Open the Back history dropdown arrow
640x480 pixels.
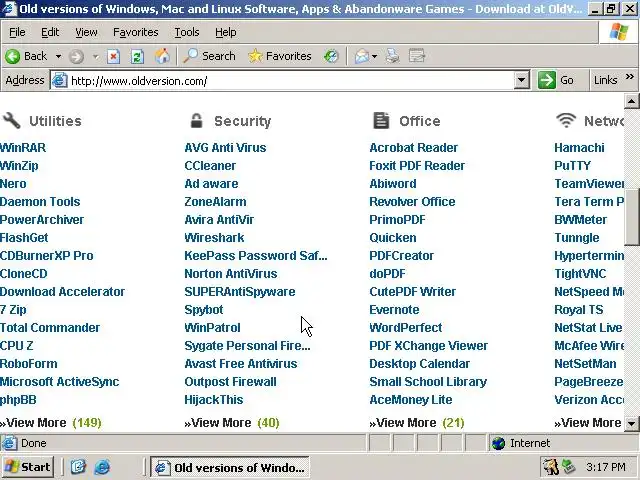coord(58,56)
